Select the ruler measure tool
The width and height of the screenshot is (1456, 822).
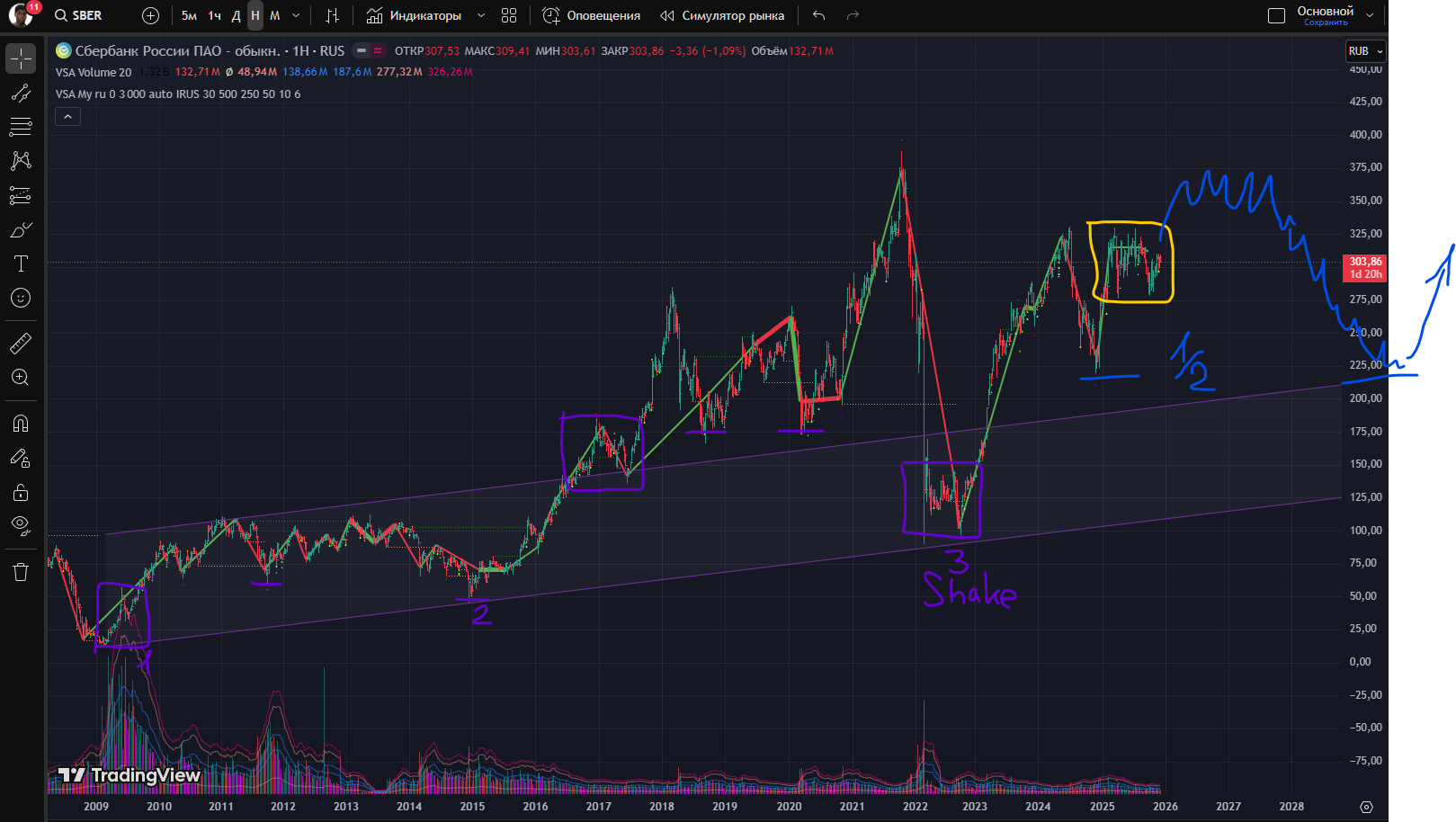point(21,343)
